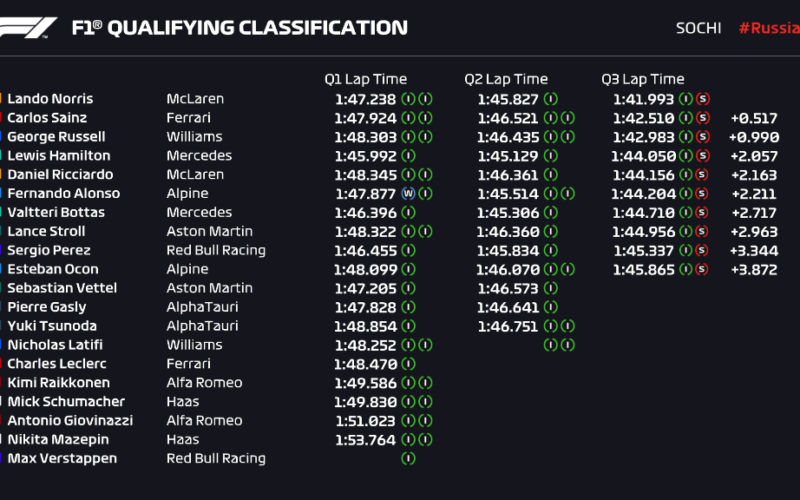Select Max Verstappen's row name
The image size is (800, 500).
(x=62, y=458)
